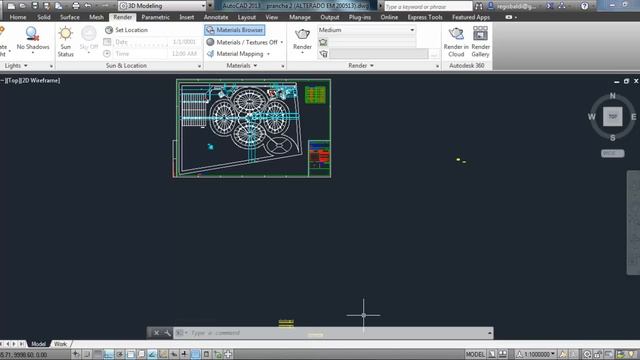The width and height of the screenshot is (640, 360).
Task: Click the command line wrench icon
Action: [167, 333]
